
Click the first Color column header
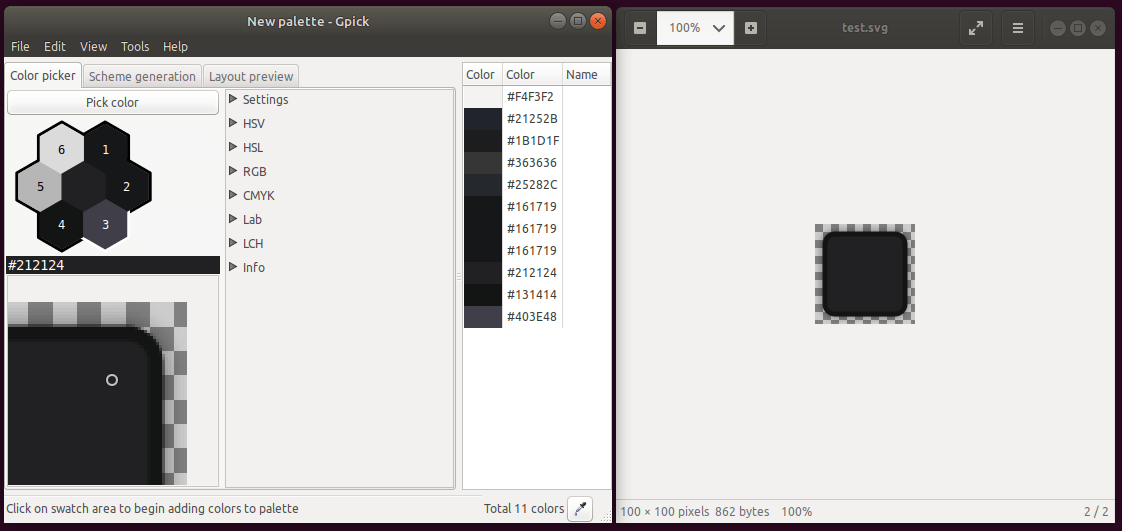pyautogui.click(x=482, y=74)
